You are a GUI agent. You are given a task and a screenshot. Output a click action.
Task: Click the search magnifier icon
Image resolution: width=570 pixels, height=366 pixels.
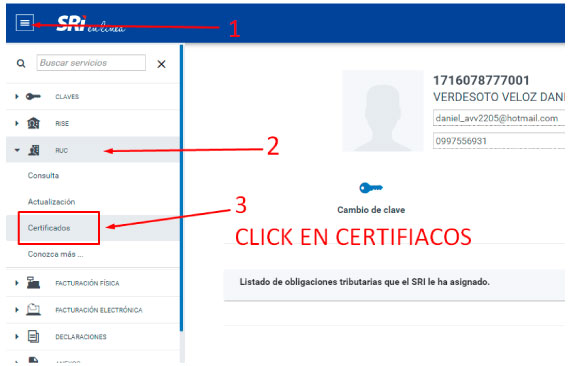click(21, 64)
